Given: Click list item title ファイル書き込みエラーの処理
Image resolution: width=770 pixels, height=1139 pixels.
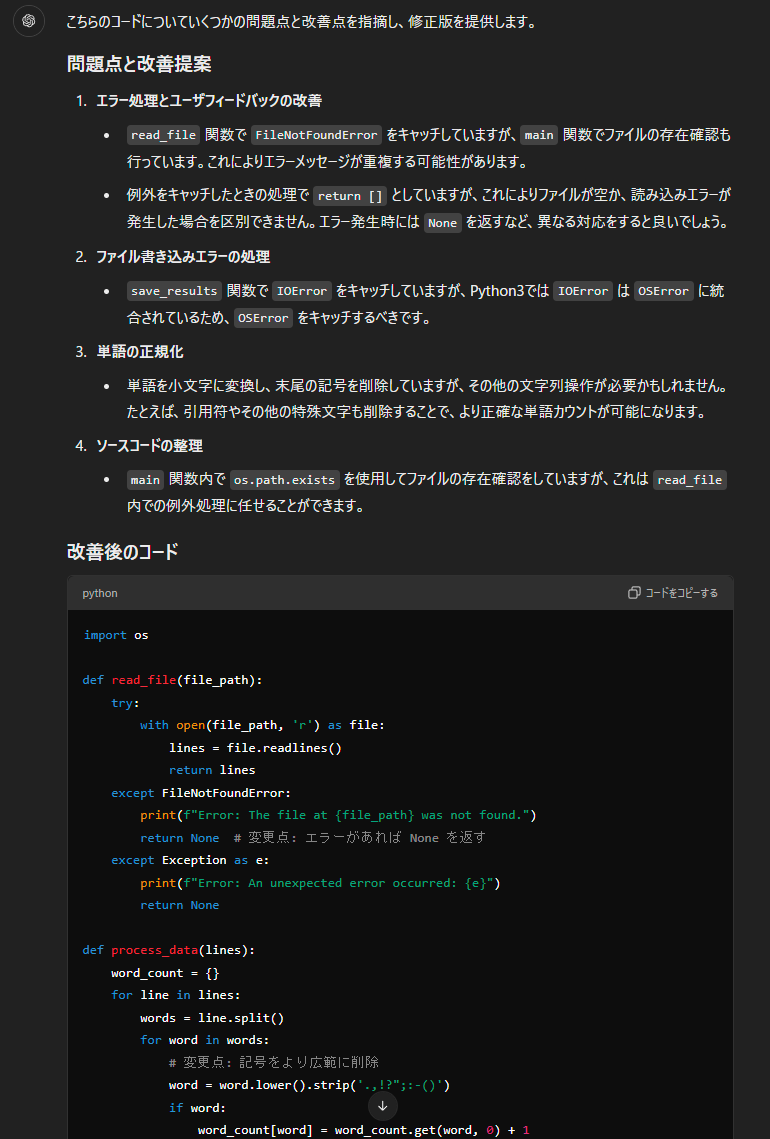Looking at the screenshot, I should pyautogui.click(x=183, y=257).
